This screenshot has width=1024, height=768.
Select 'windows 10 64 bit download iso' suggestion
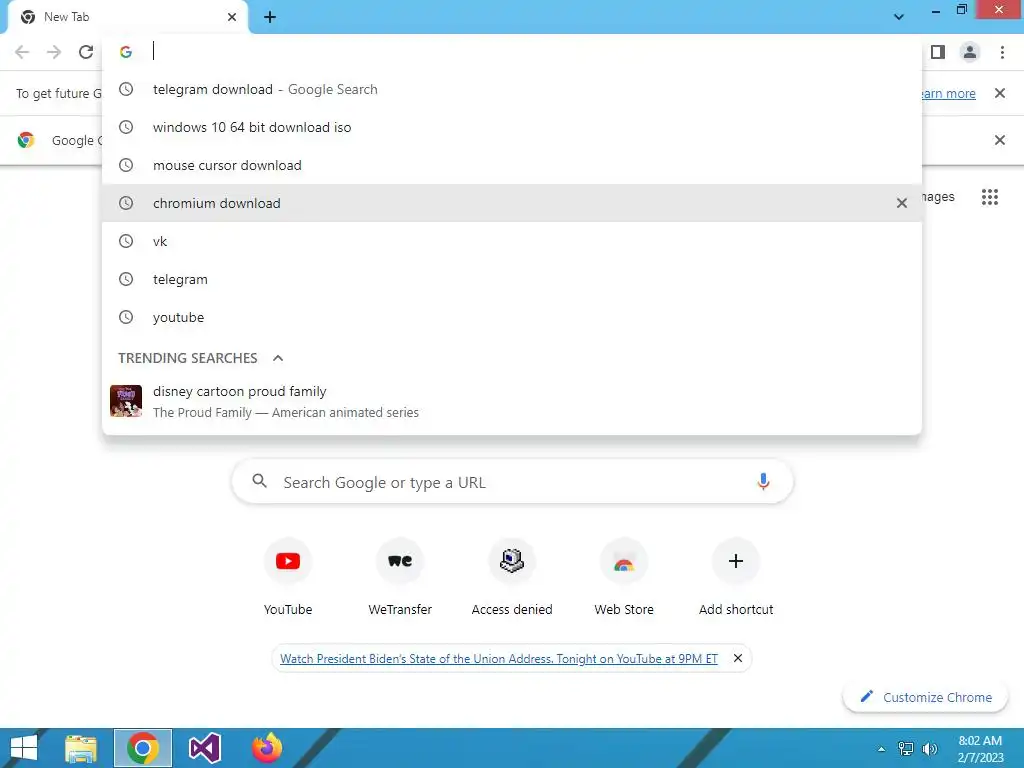pos(512,127)
